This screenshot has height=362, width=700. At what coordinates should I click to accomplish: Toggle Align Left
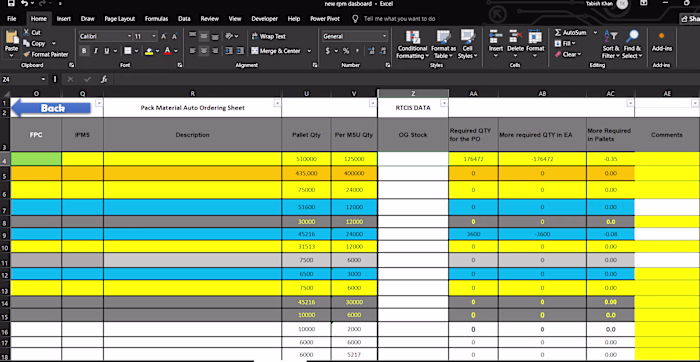point(192,51)
